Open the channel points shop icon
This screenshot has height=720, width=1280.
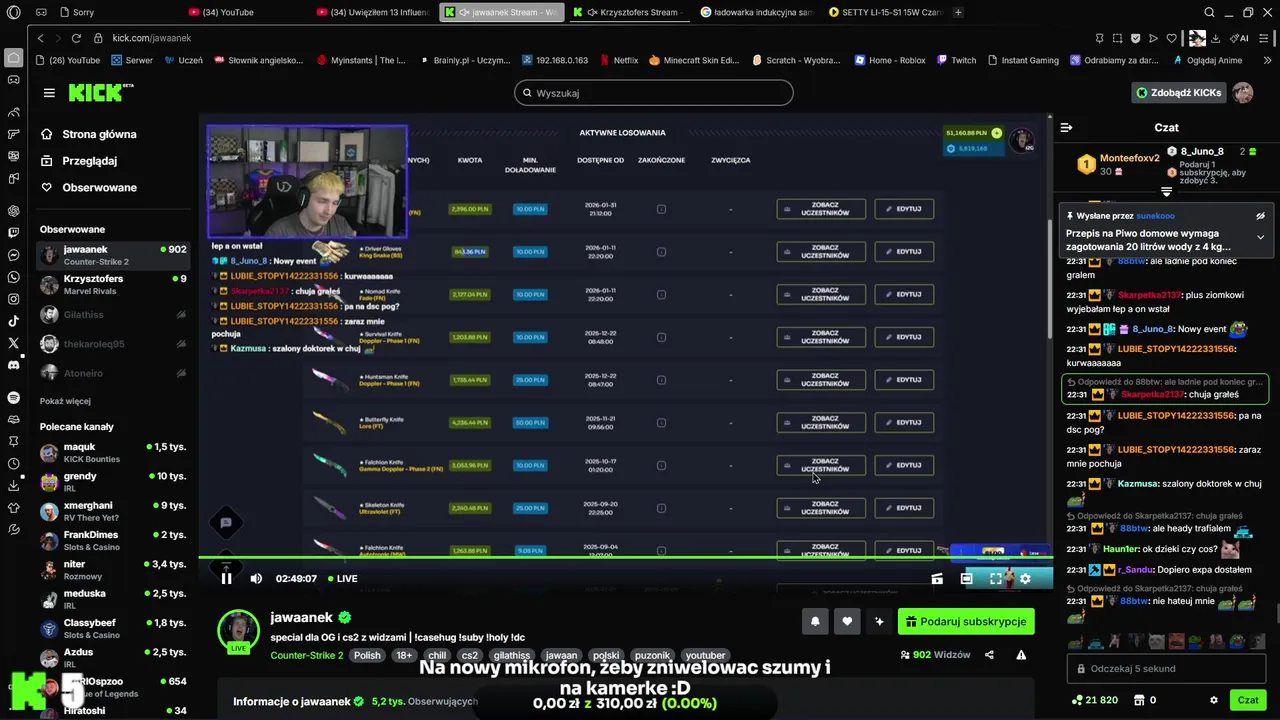point(1141,700)
